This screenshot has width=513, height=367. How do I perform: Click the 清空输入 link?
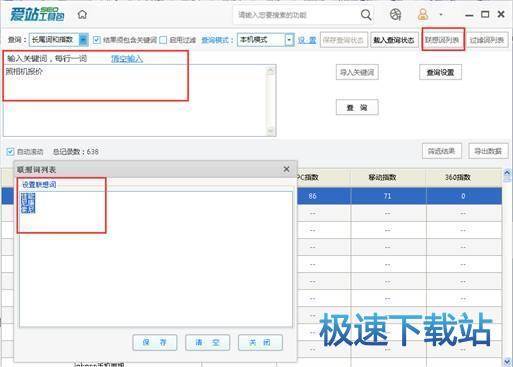pos(127,59)
